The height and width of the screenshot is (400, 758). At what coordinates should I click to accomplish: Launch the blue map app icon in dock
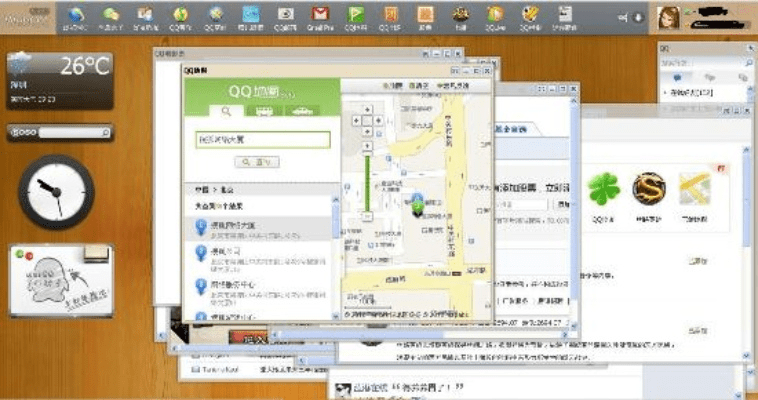click(x=251, y=15)
